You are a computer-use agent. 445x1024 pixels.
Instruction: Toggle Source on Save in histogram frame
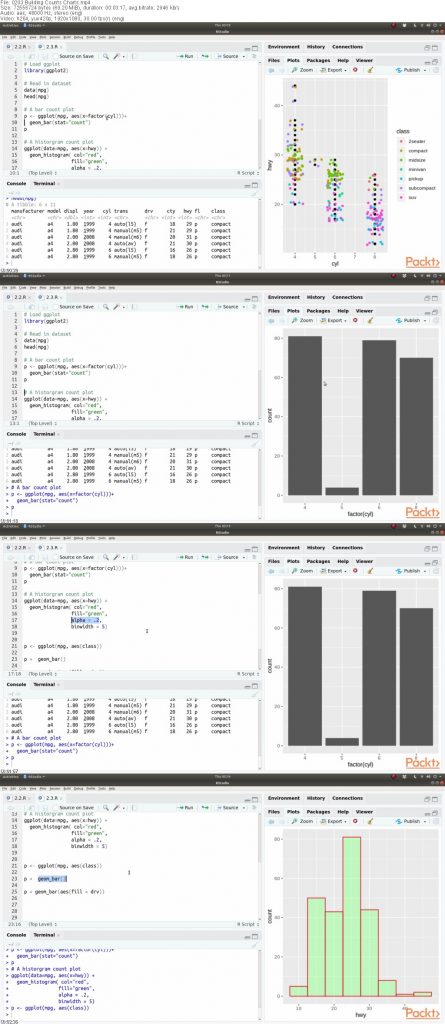click(x=73, y=807)
